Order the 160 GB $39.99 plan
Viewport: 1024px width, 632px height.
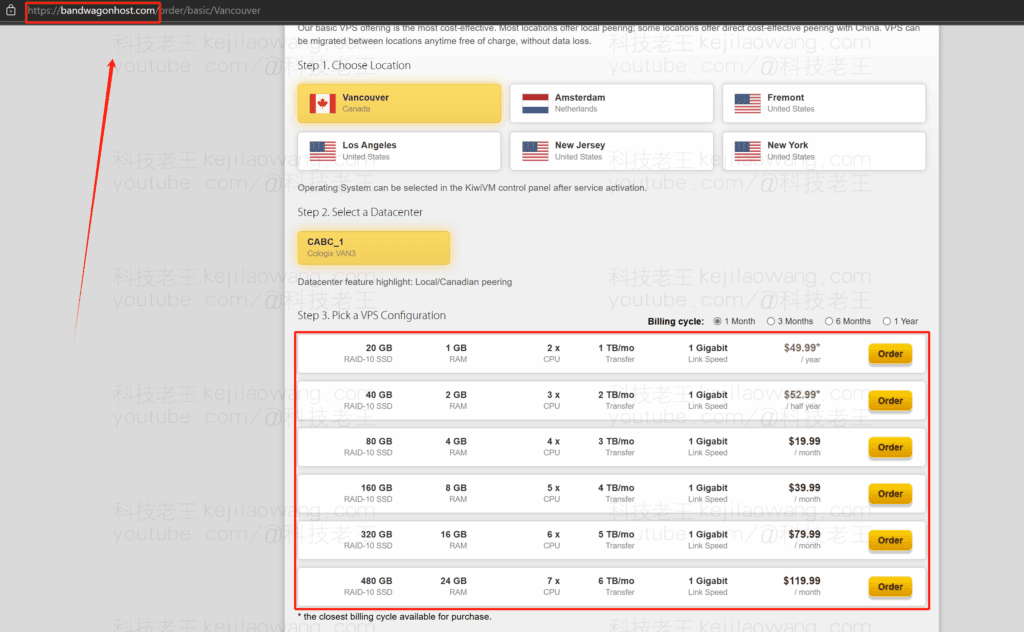[x=890, y=494]
